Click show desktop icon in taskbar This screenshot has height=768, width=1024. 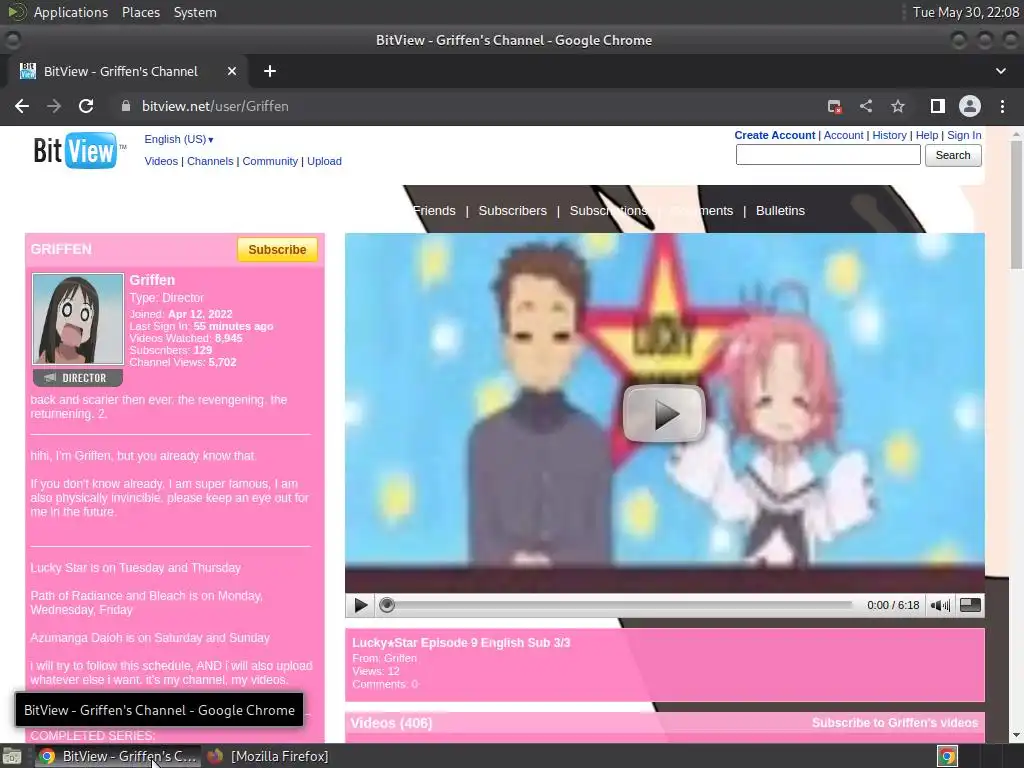(12, 756)
